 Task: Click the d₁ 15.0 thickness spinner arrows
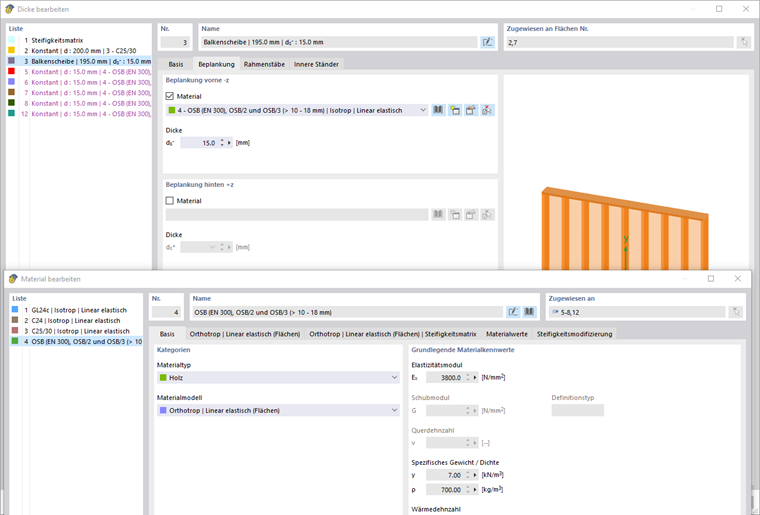[222, 142]
